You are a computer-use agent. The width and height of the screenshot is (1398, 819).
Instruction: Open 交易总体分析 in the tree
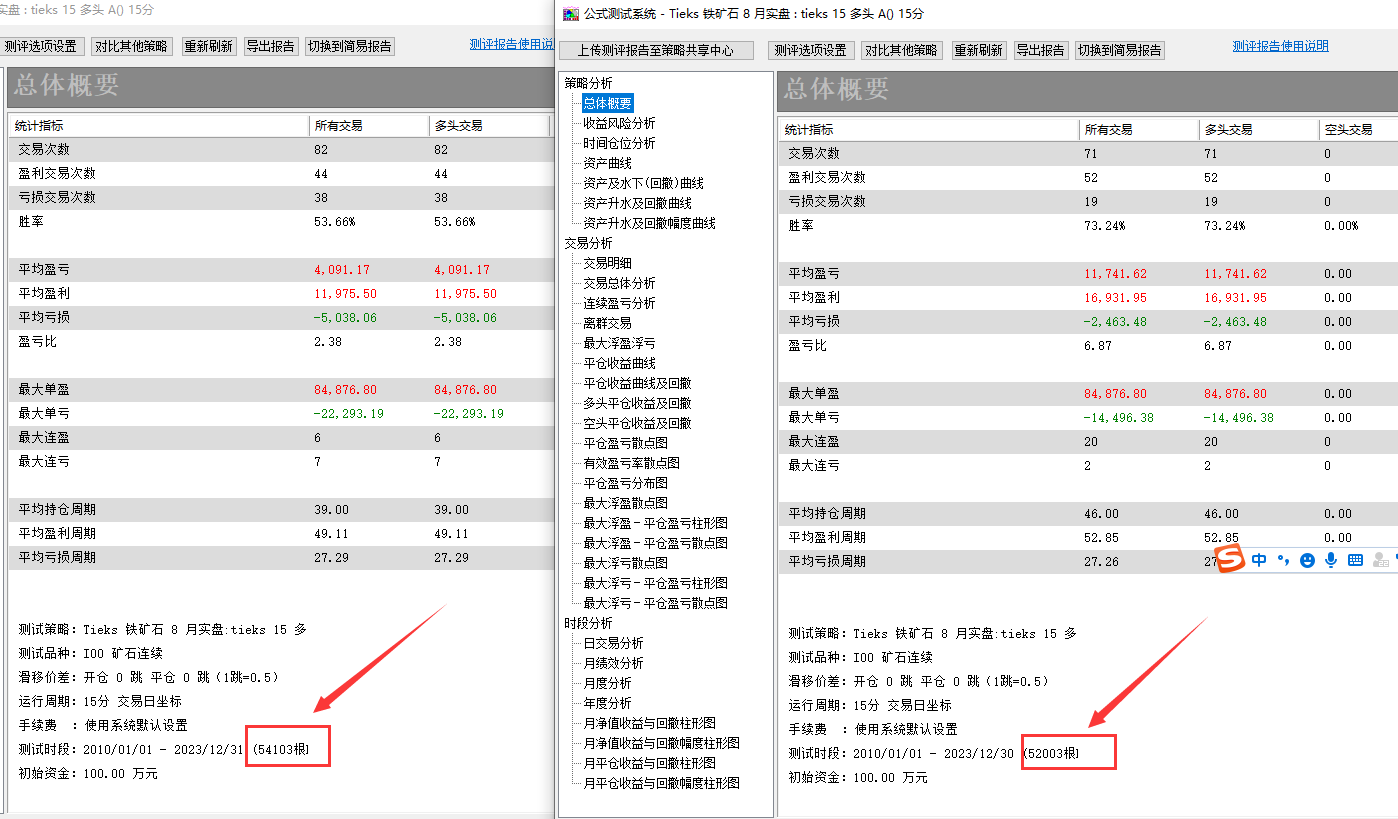tap(620, 283)
